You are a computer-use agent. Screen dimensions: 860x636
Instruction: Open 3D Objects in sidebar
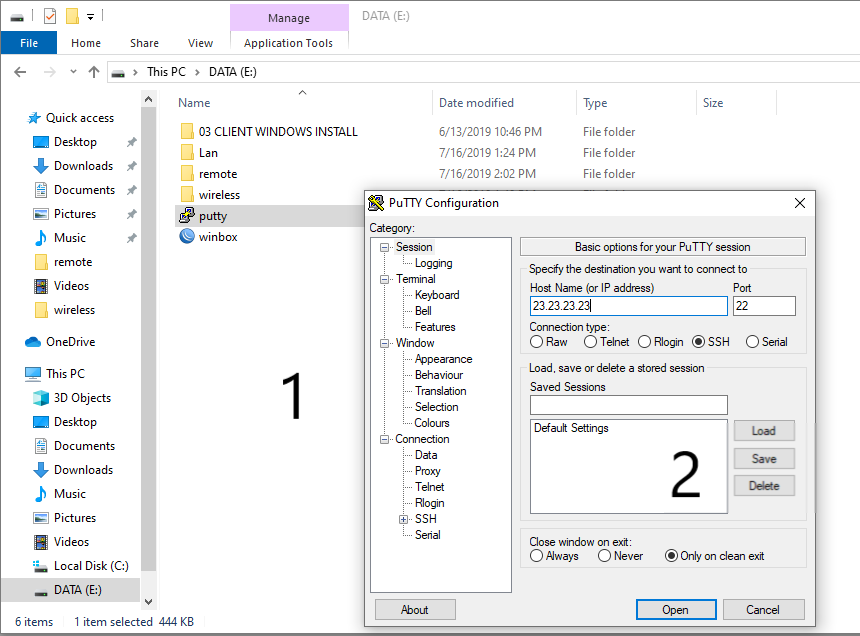(x=82, y=398)
